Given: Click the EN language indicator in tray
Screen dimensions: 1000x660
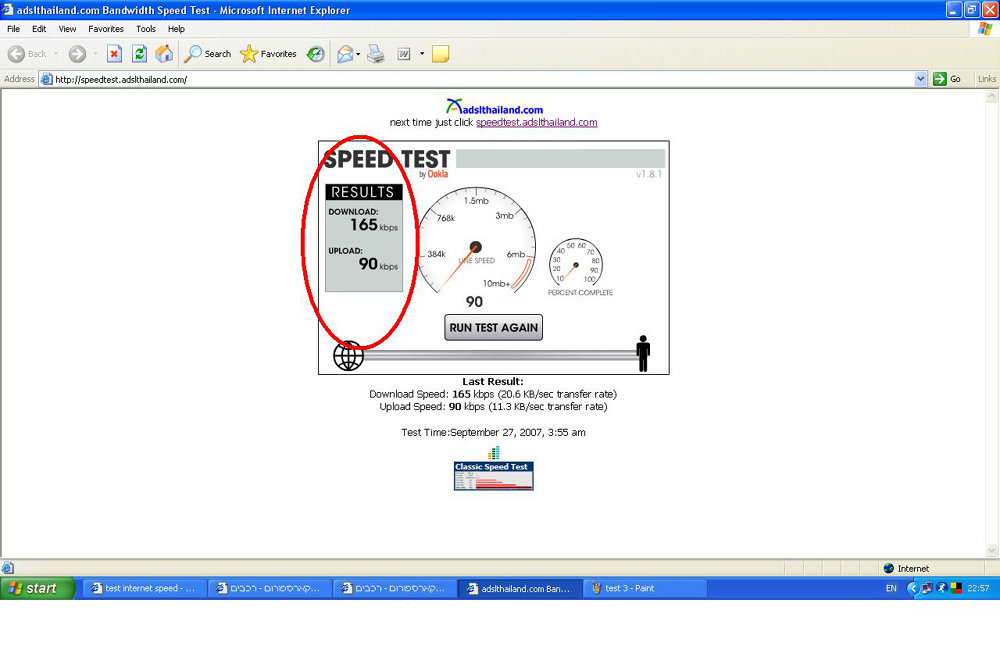Looking at the screenshot, I should click(x=891, y=588).
